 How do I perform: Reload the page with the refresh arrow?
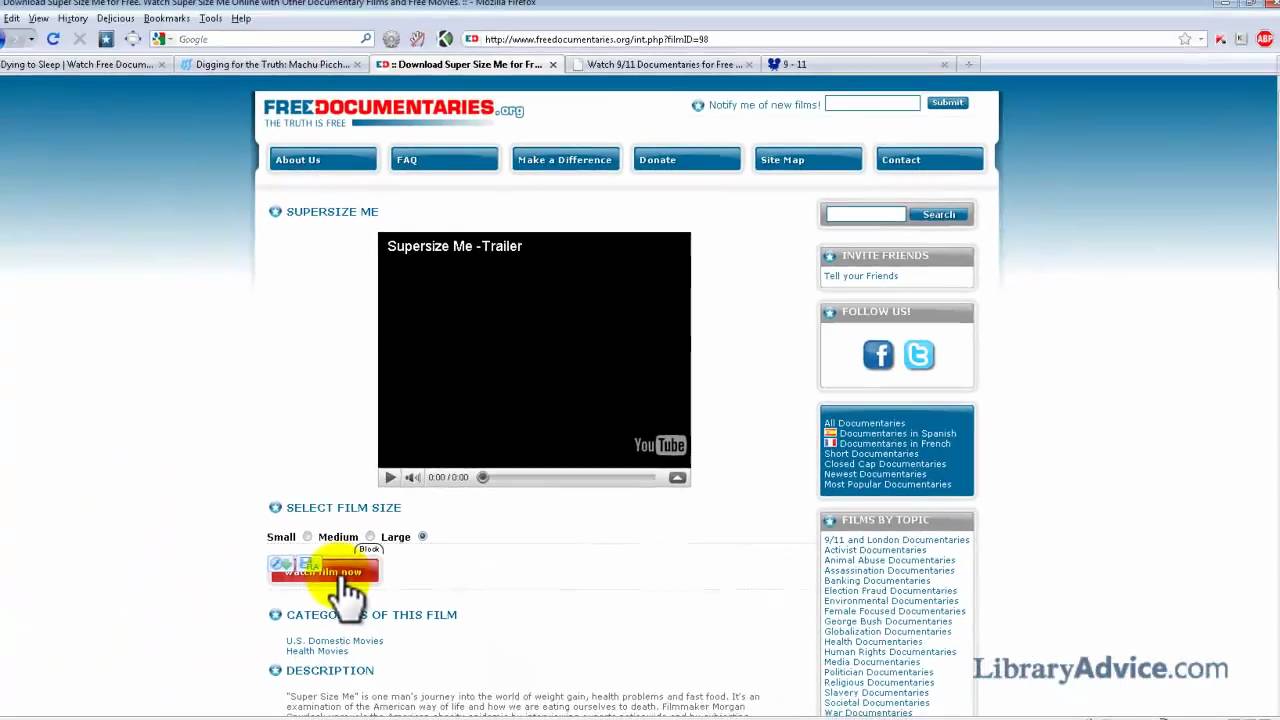(53, 39)
